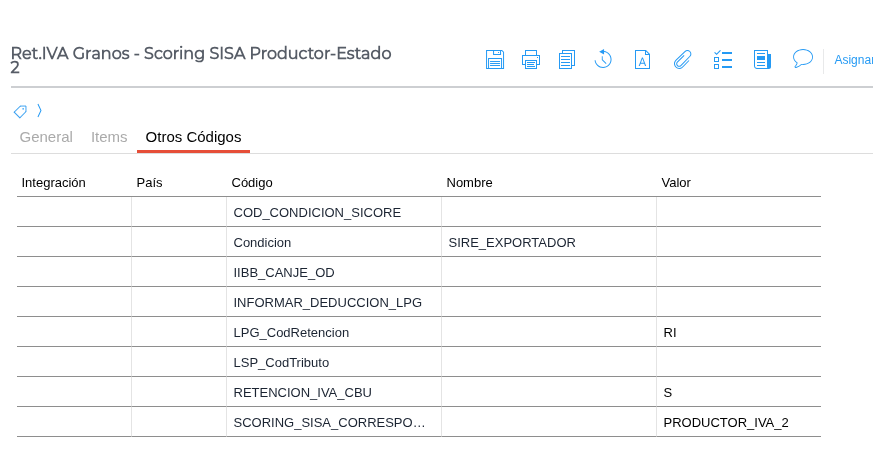Open attachments via paperclip icon

[x=682, y=60]
